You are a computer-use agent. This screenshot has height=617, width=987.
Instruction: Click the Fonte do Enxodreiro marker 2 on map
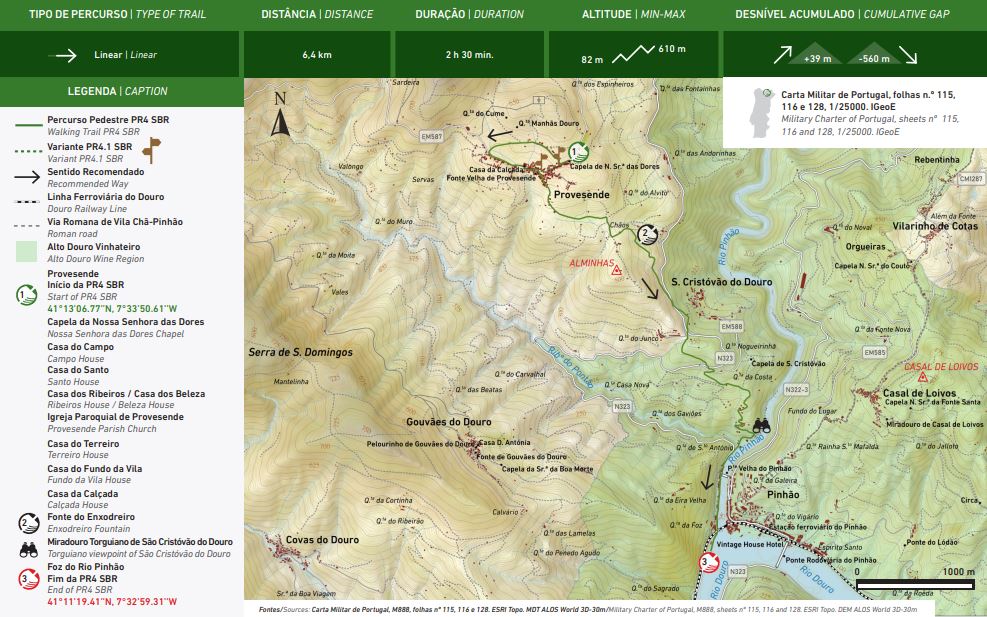647,235
